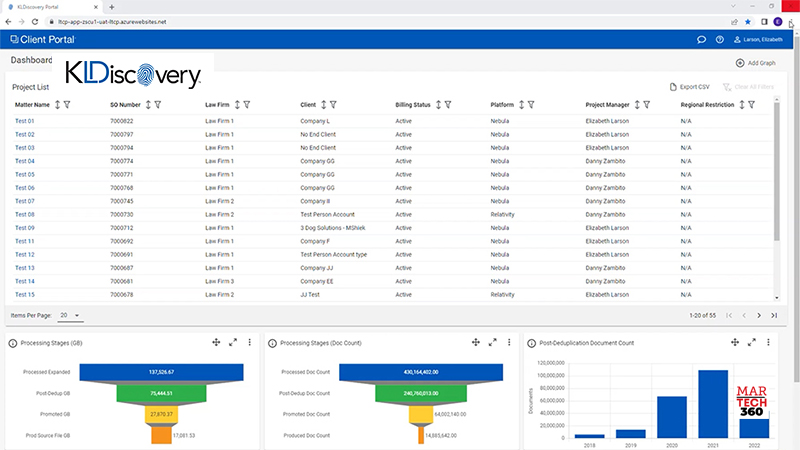
Task: Click the browser address bar URL
Action: (x=112, y=22)
